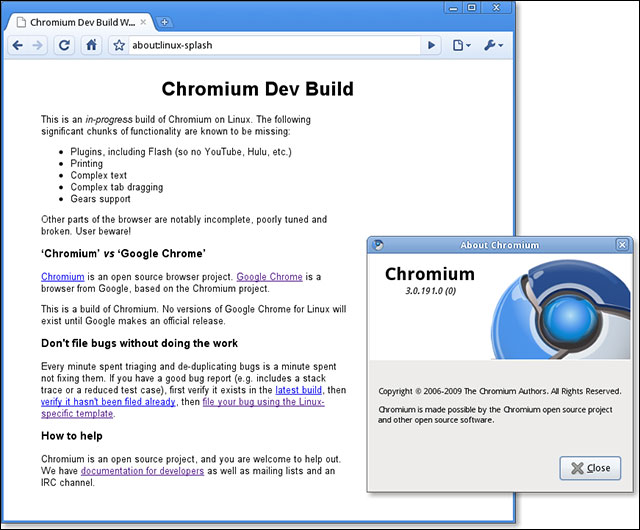This screenshot has height=530, width=640.
Task: Click the 'Printing' list item
Action: 87,163
